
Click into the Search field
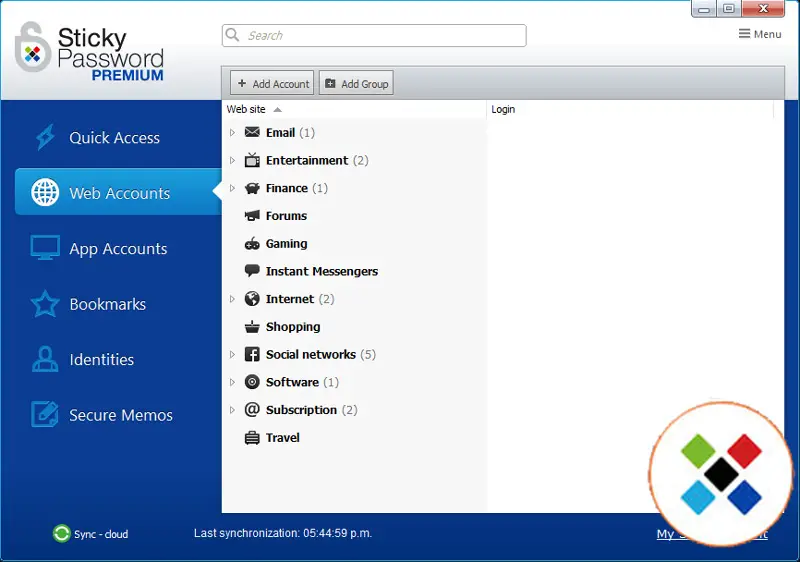tap(374, 35)
